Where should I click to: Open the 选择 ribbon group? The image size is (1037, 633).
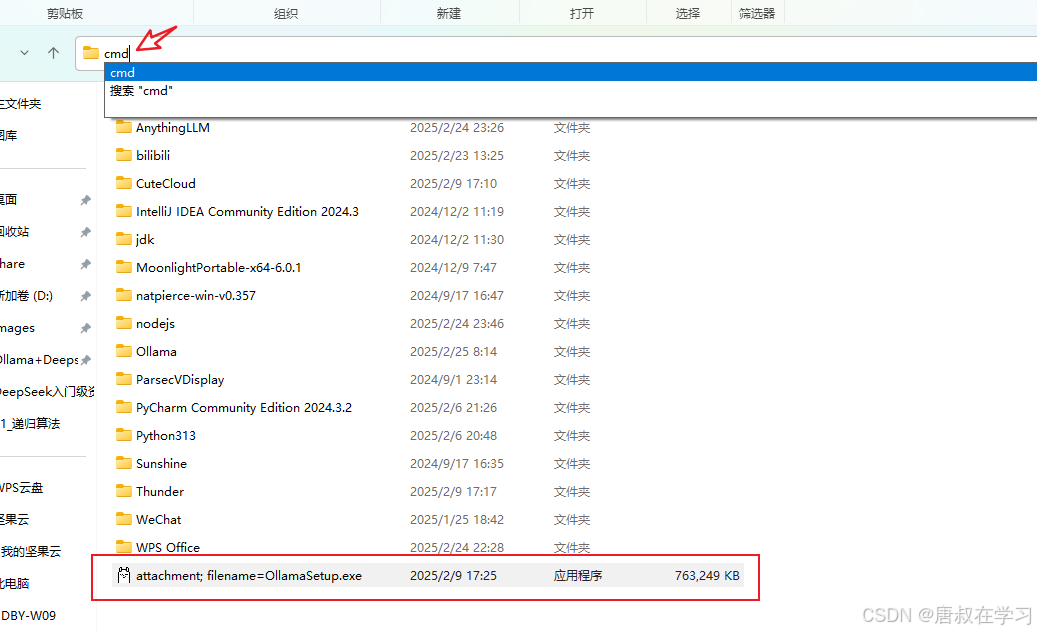coord(688,13)
